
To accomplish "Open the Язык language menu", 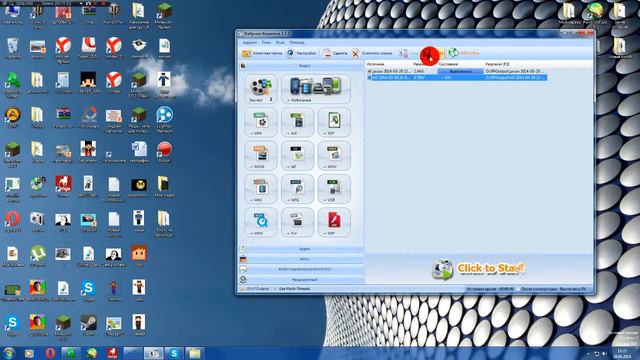I will click(x=280, y=42).
